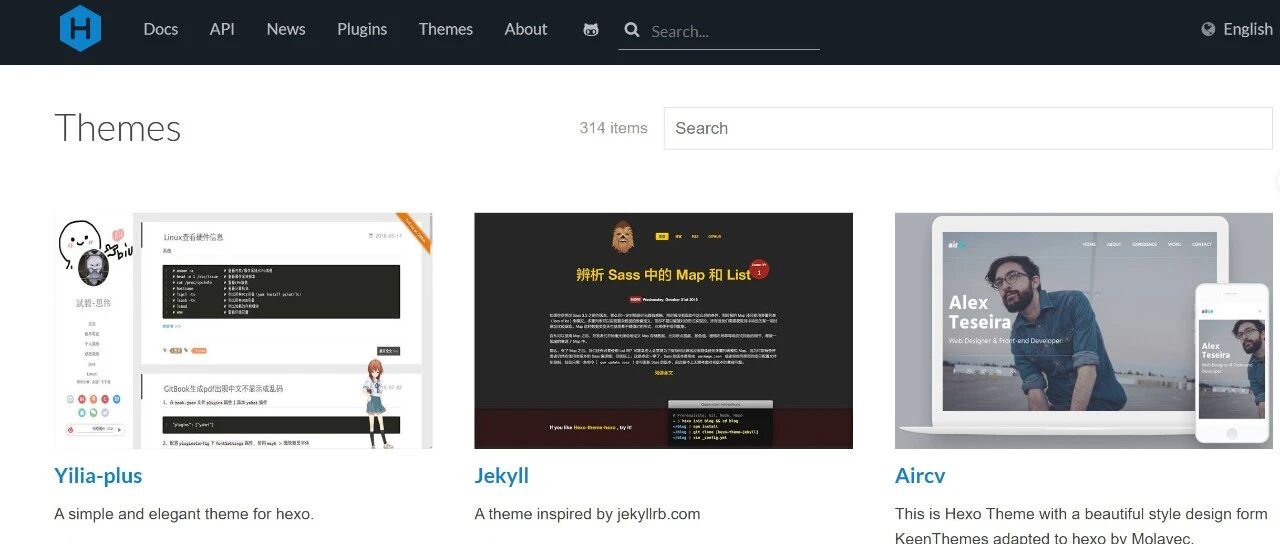This screenshot has height=544, width=1280.
Task: Go to the API page
Action: [222, 29]
